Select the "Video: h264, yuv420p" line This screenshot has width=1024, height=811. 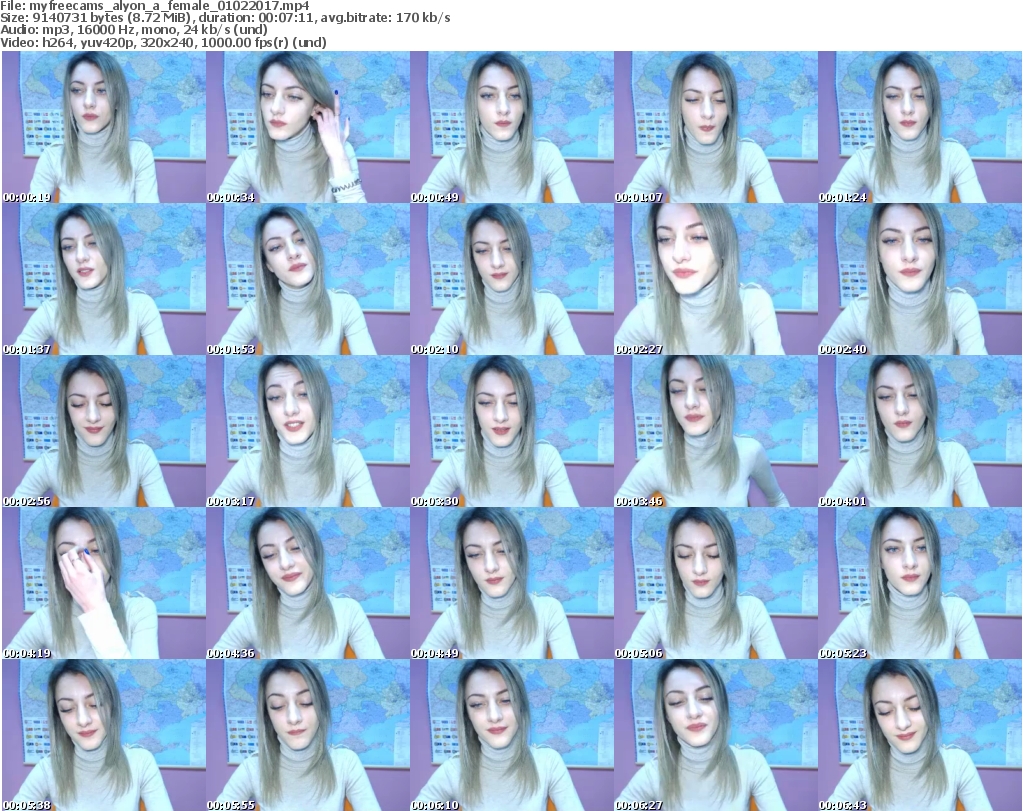163,42
